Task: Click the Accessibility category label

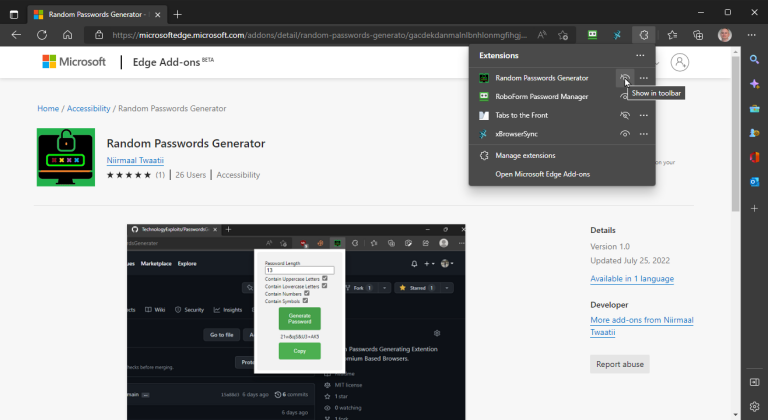Action: (x=238, y=175)
